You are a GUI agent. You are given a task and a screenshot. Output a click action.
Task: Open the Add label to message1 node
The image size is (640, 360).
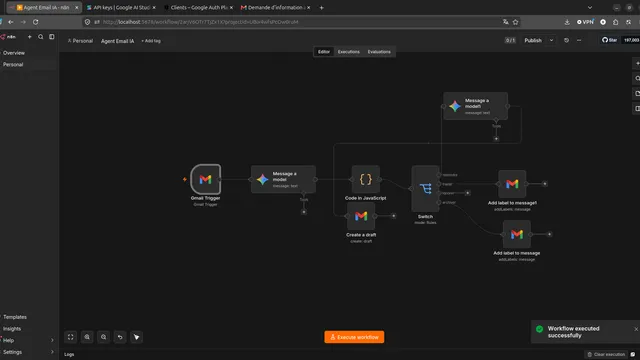pos(512,184)
